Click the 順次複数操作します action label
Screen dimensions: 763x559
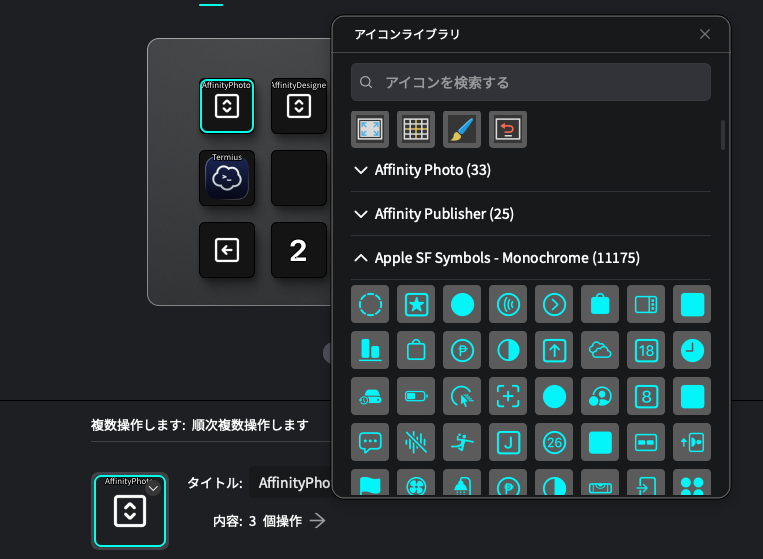[250, 425]
